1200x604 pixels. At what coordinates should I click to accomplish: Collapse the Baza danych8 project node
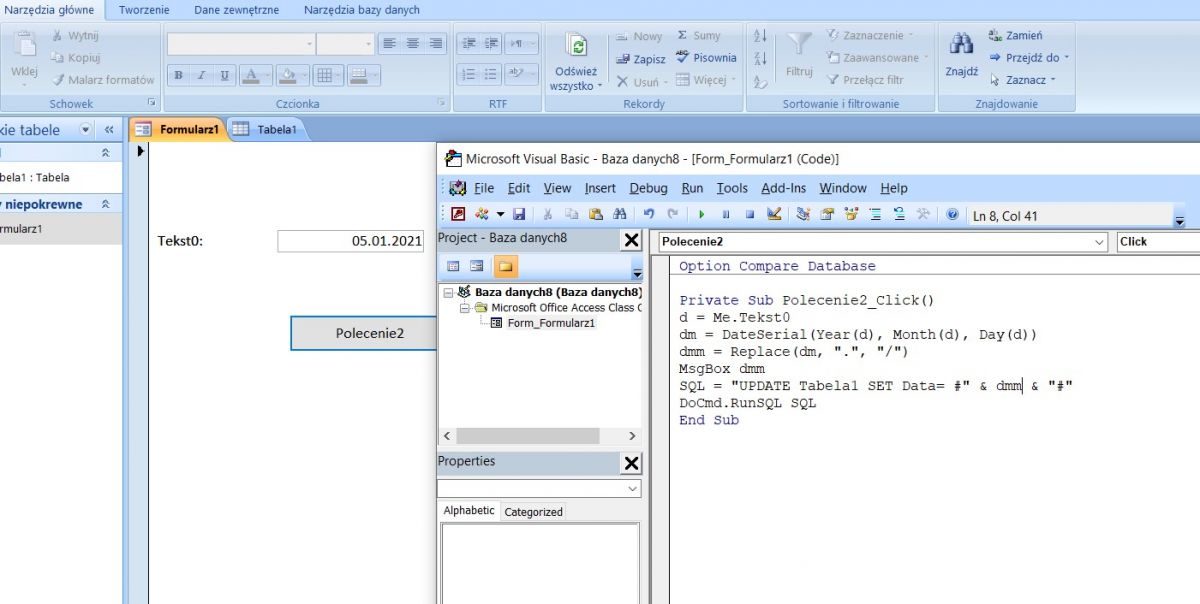pos(448,293)
